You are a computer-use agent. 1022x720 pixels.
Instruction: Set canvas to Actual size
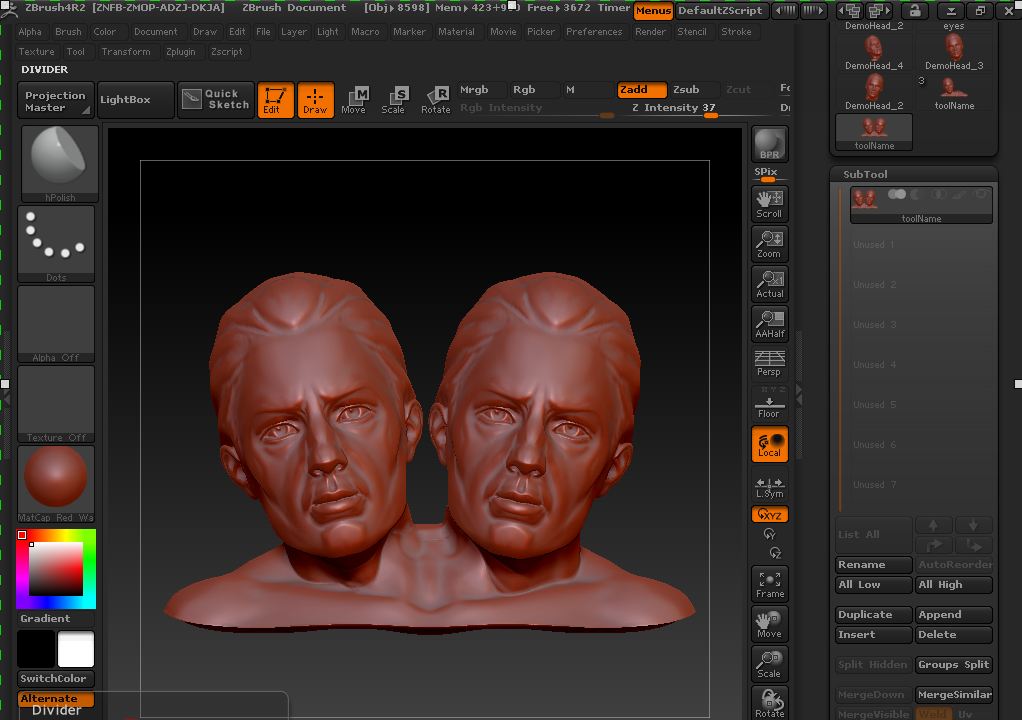(x=769, y=283)
